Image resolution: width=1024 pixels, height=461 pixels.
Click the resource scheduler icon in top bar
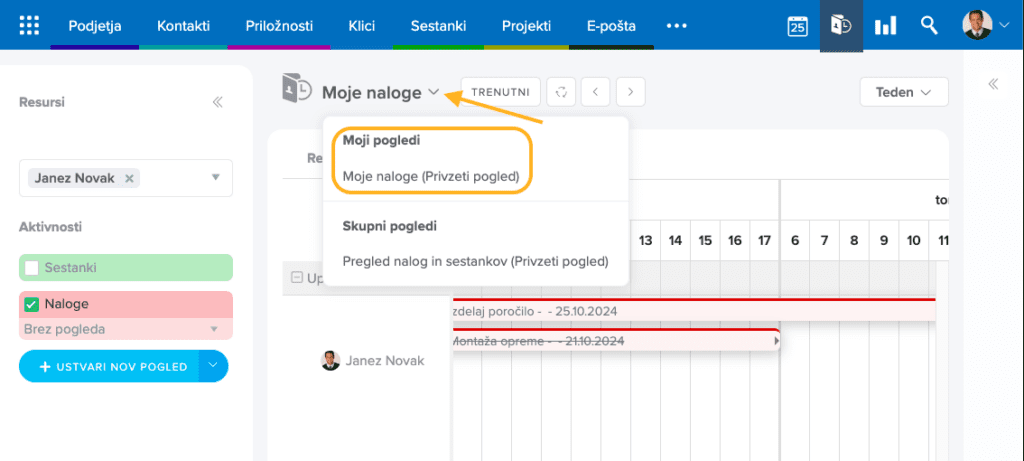click(x=841, y=26)
